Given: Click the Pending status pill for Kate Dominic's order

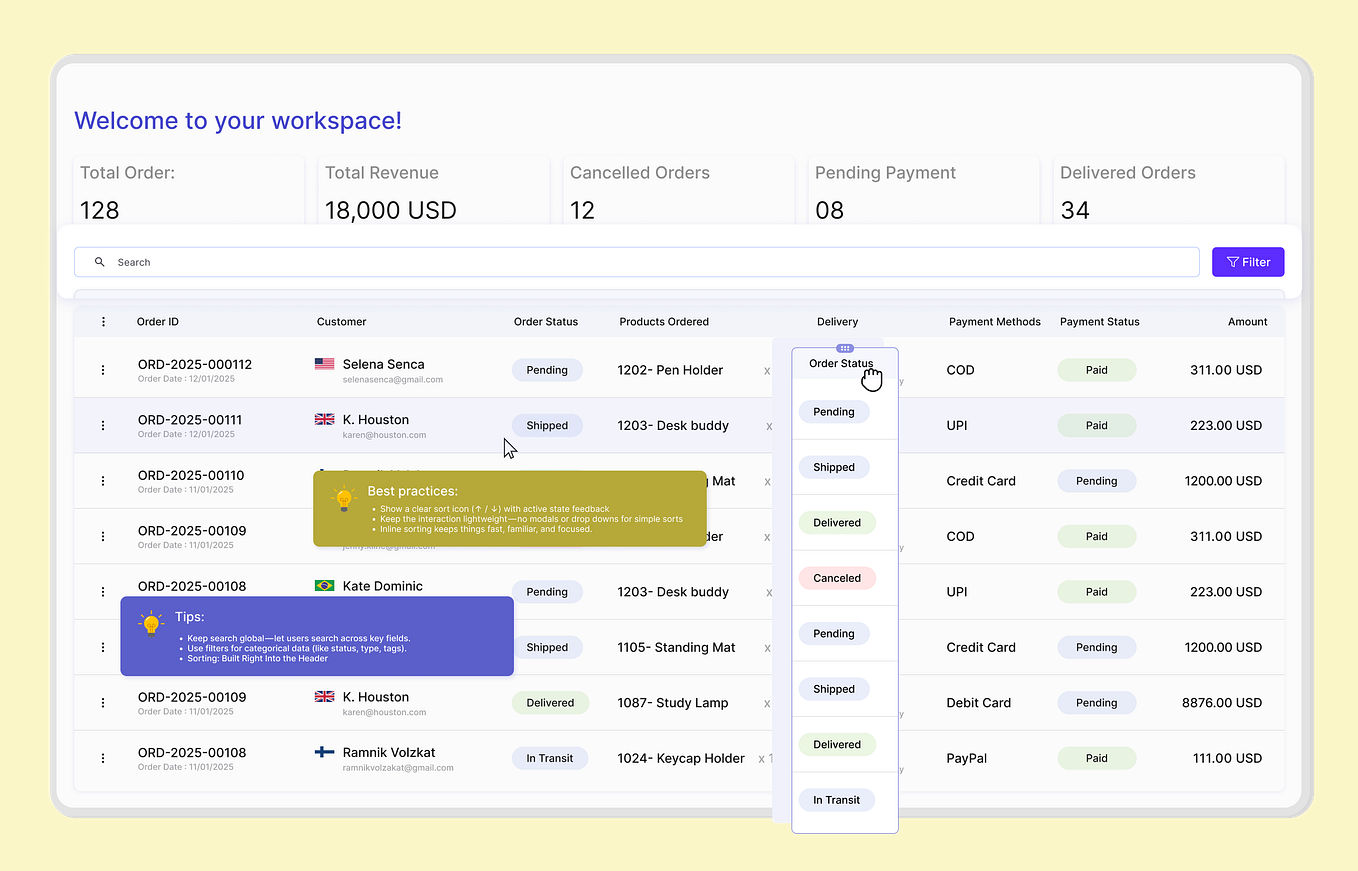Looking at the screenshot, I should 547,591.
